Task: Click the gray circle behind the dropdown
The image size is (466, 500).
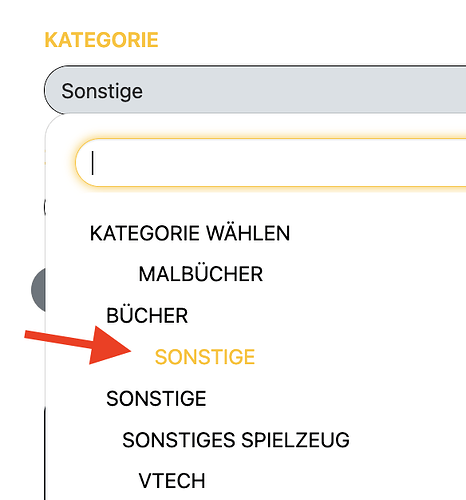Action: [38, 290]
